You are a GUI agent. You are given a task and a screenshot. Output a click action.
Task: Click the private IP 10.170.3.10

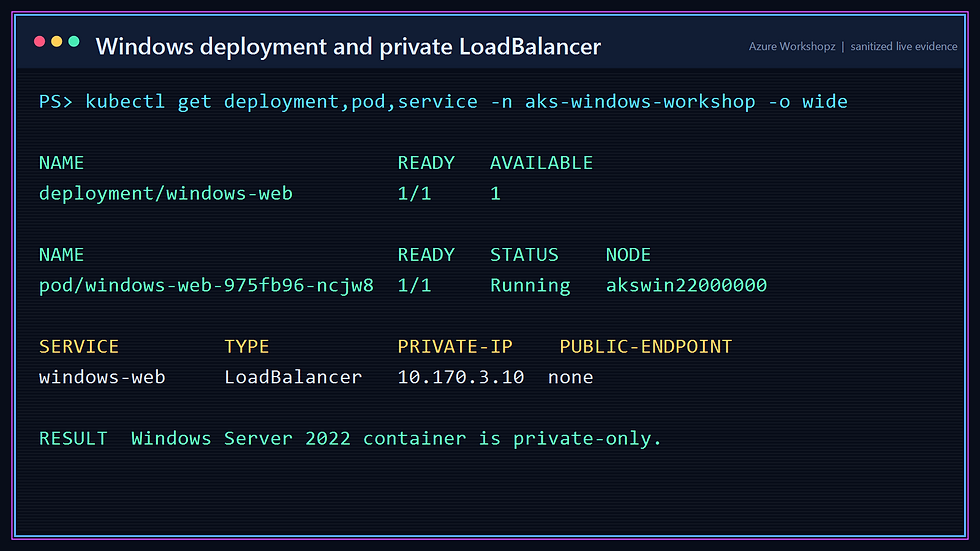coord(461,377)
